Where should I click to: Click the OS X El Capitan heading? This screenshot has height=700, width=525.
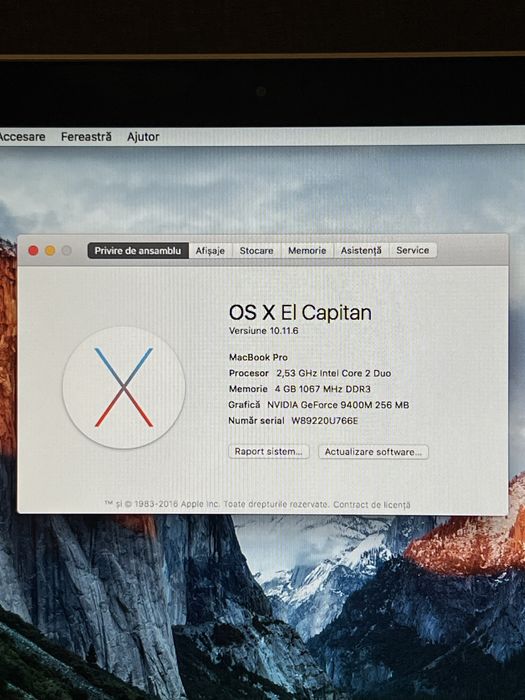[300, 312]
